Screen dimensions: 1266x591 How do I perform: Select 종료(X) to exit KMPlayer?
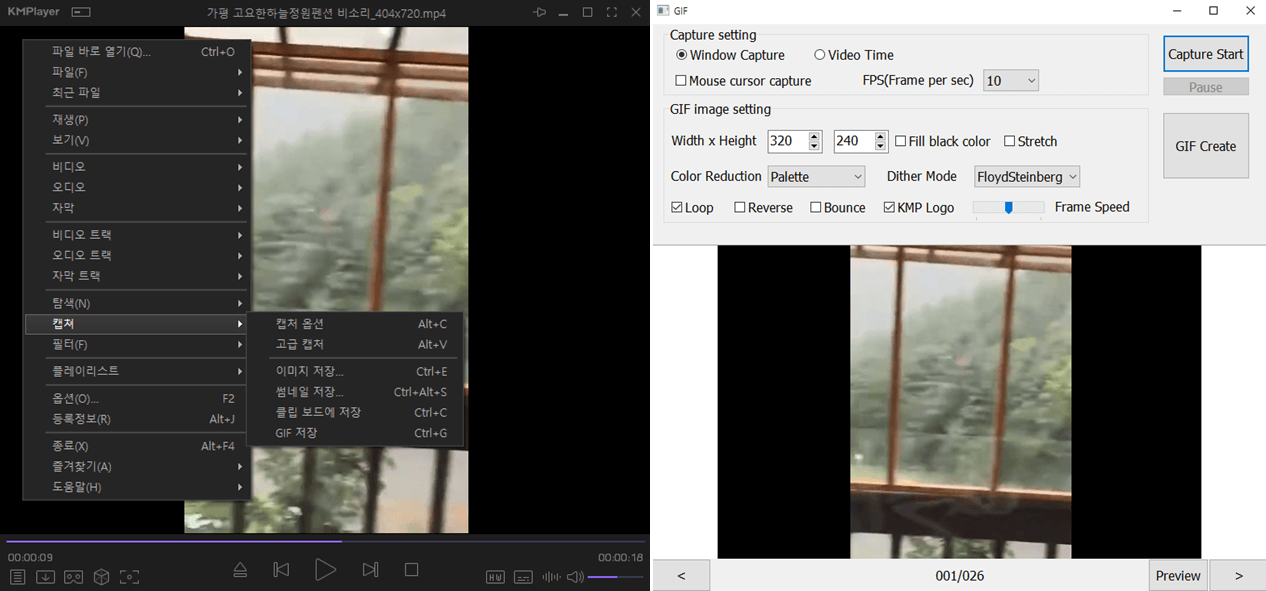(135, 446)
